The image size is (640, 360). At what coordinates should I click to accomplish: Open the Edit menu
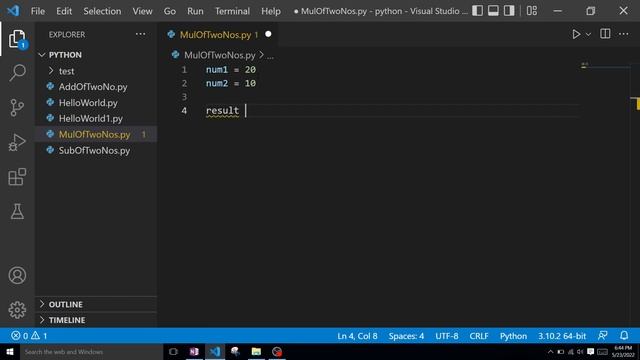click(x=64, y=11)
